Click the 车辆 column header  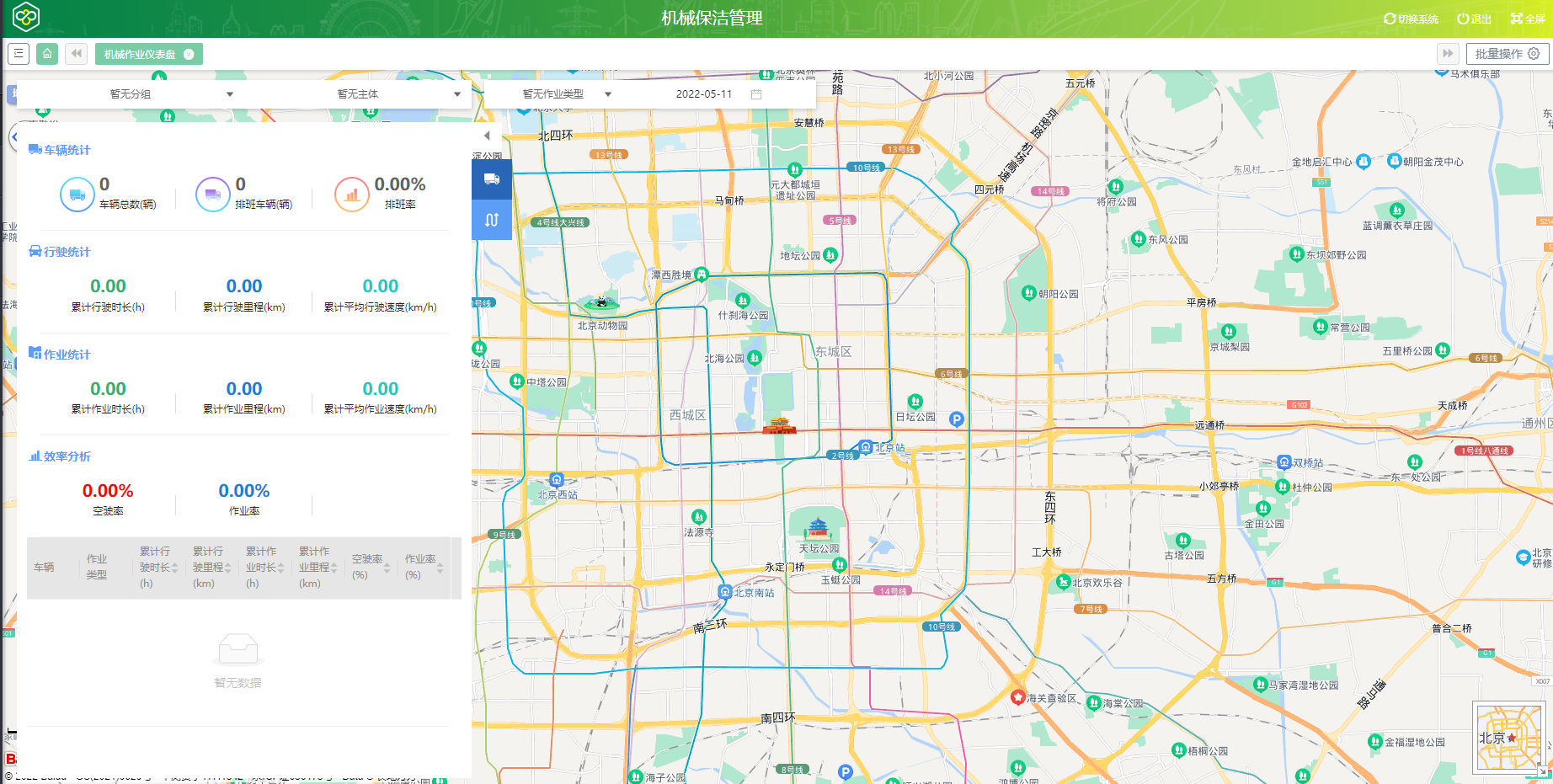point(44,568)
